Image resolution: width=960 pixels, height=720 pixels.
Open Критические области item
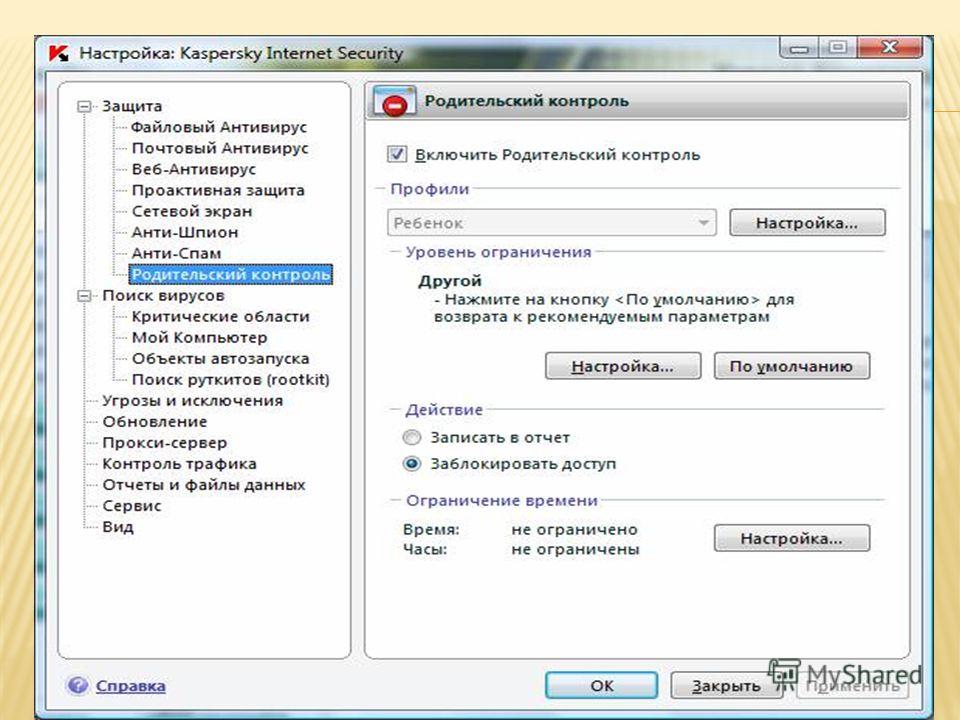pos(220,317)
